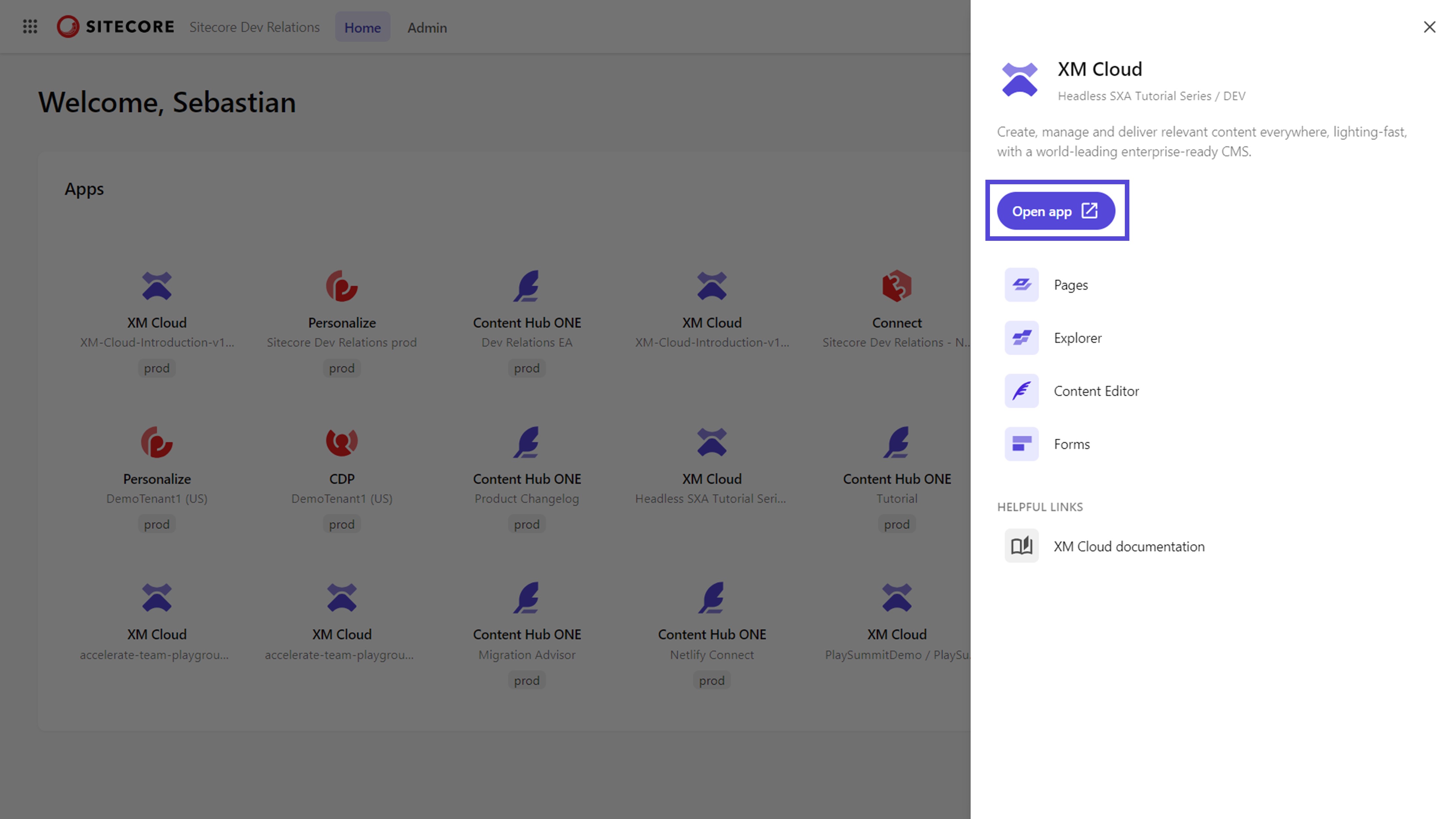Switch to the Home tab
This screenshot has width=1456, height=819.
tap(362, 27)
